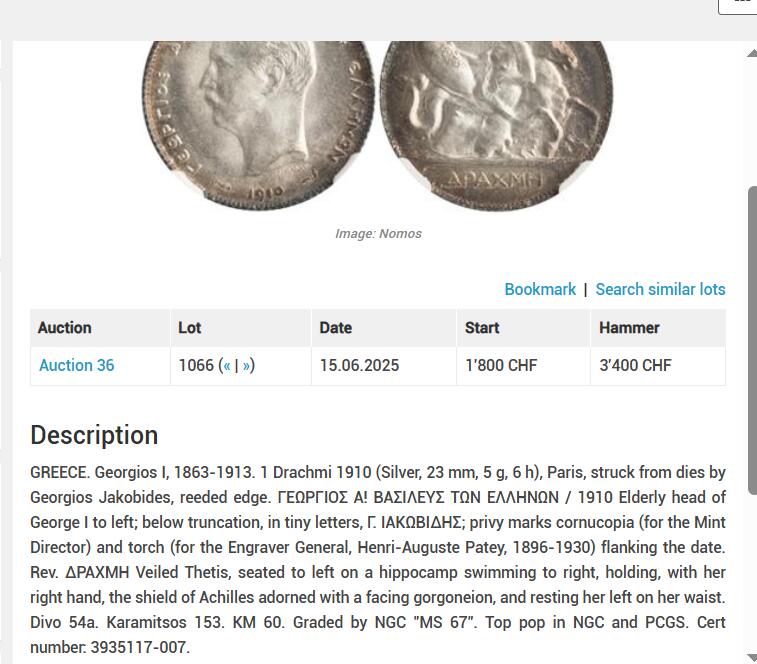Click the scrollbar down arrow
The image size is (757, 664).
(x=752, y=657)
